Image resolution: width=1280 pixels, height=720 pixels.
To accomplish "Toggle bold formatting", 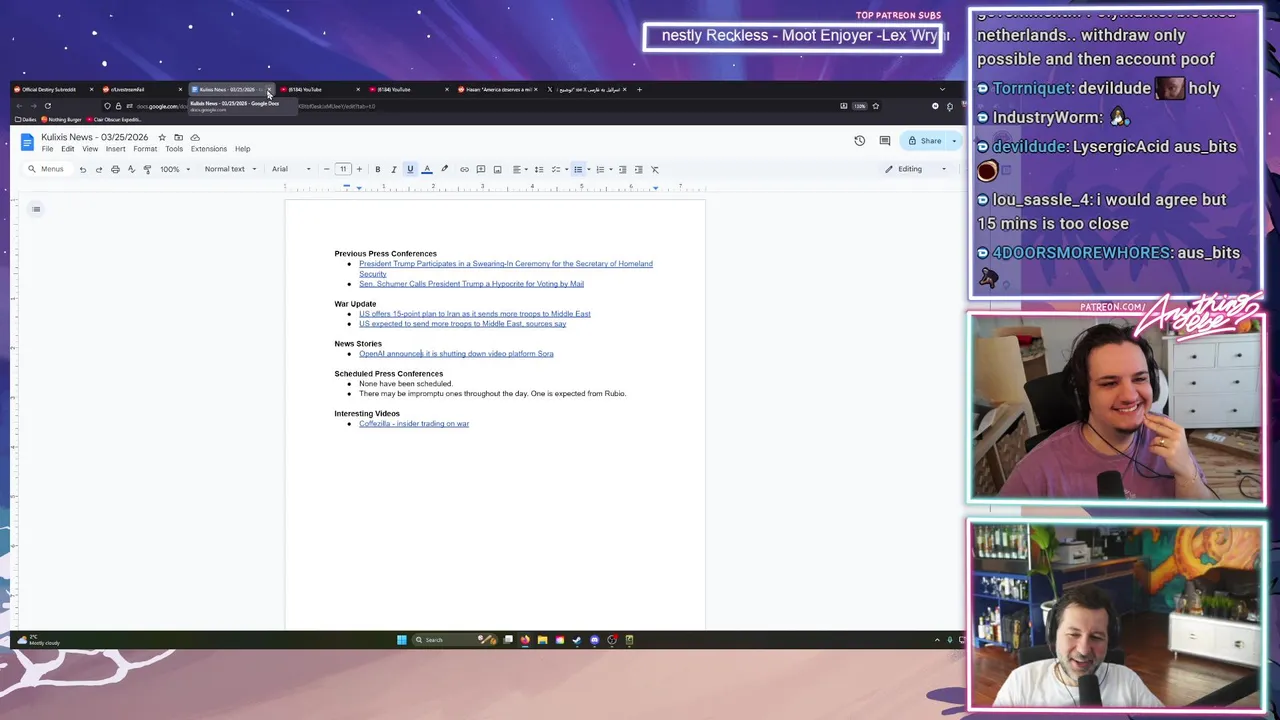I will (x=377, y=169).
